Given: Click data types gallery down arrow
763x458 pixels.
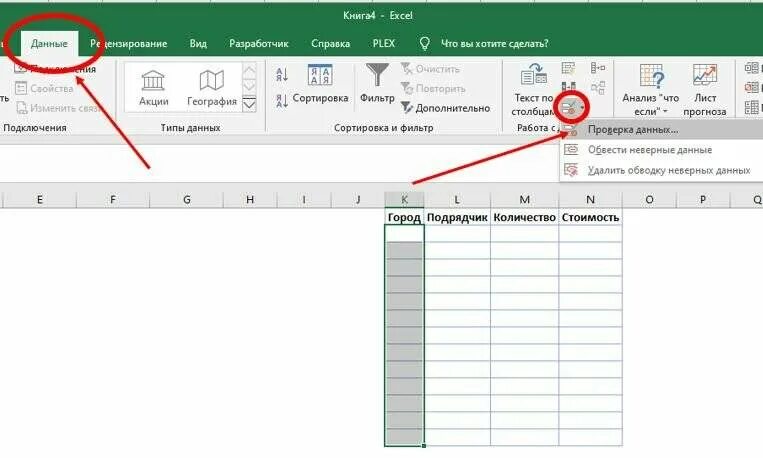Looking at the screenshot, I should [249, 88].
